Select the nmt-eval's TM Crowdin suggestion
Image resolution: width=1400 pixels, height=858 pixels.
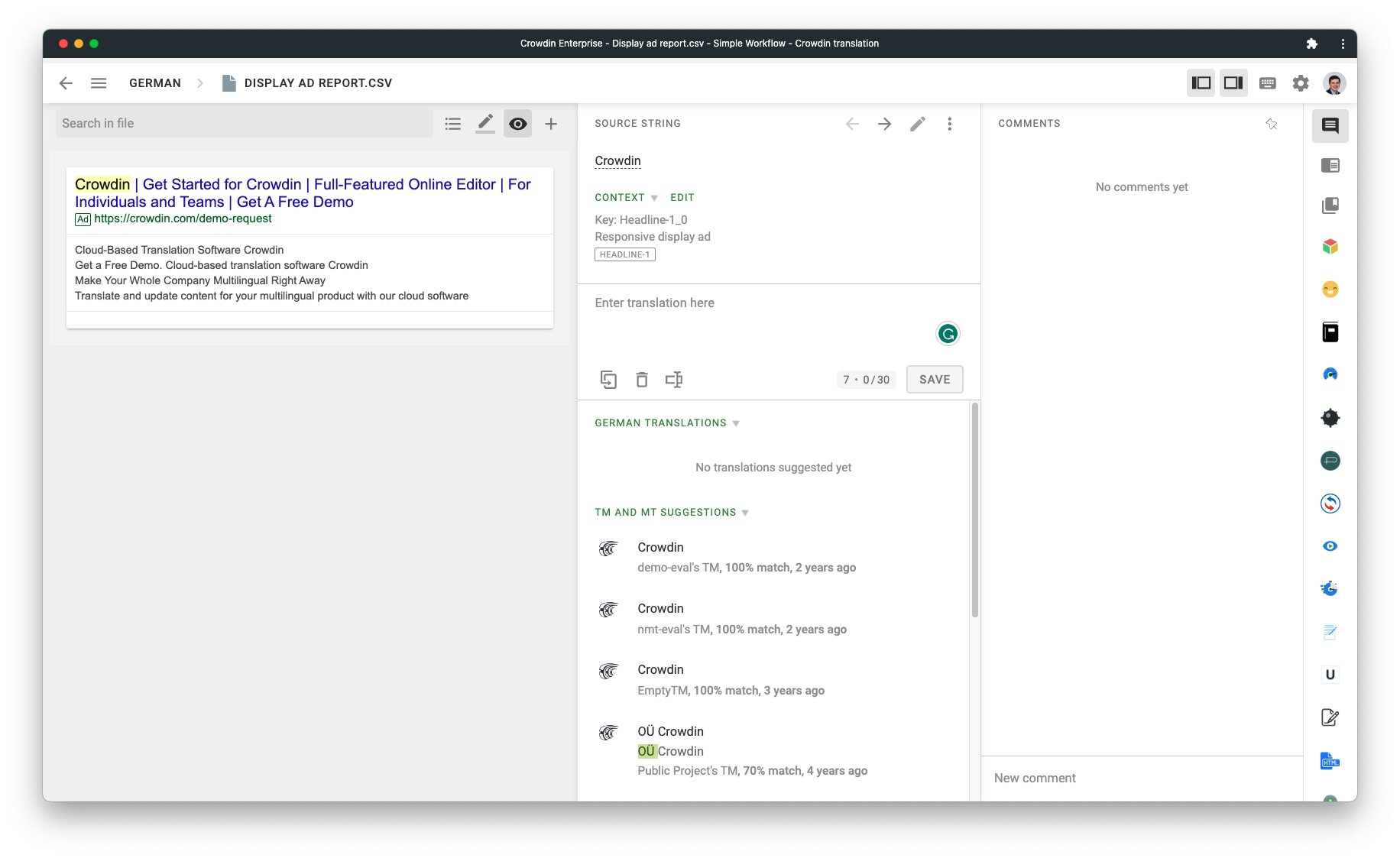[773, 619]
